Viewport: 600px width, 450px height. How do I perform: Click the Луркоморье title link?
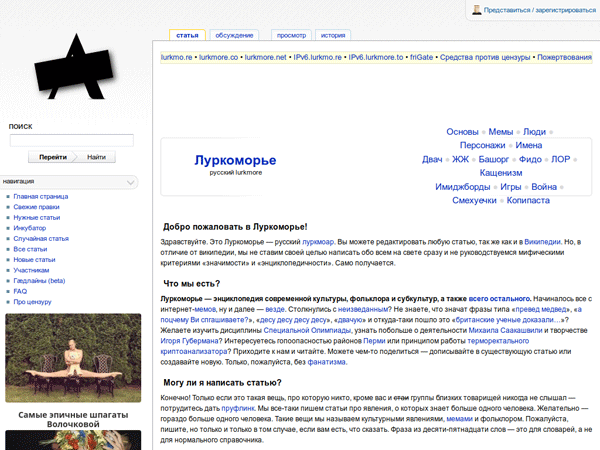click(x=235, y=160)
